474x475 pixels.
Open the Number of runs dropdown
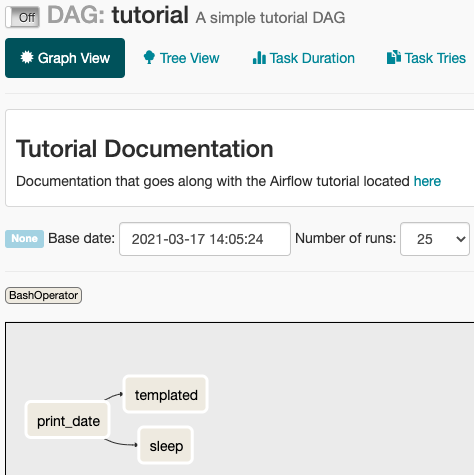point(435,239)
